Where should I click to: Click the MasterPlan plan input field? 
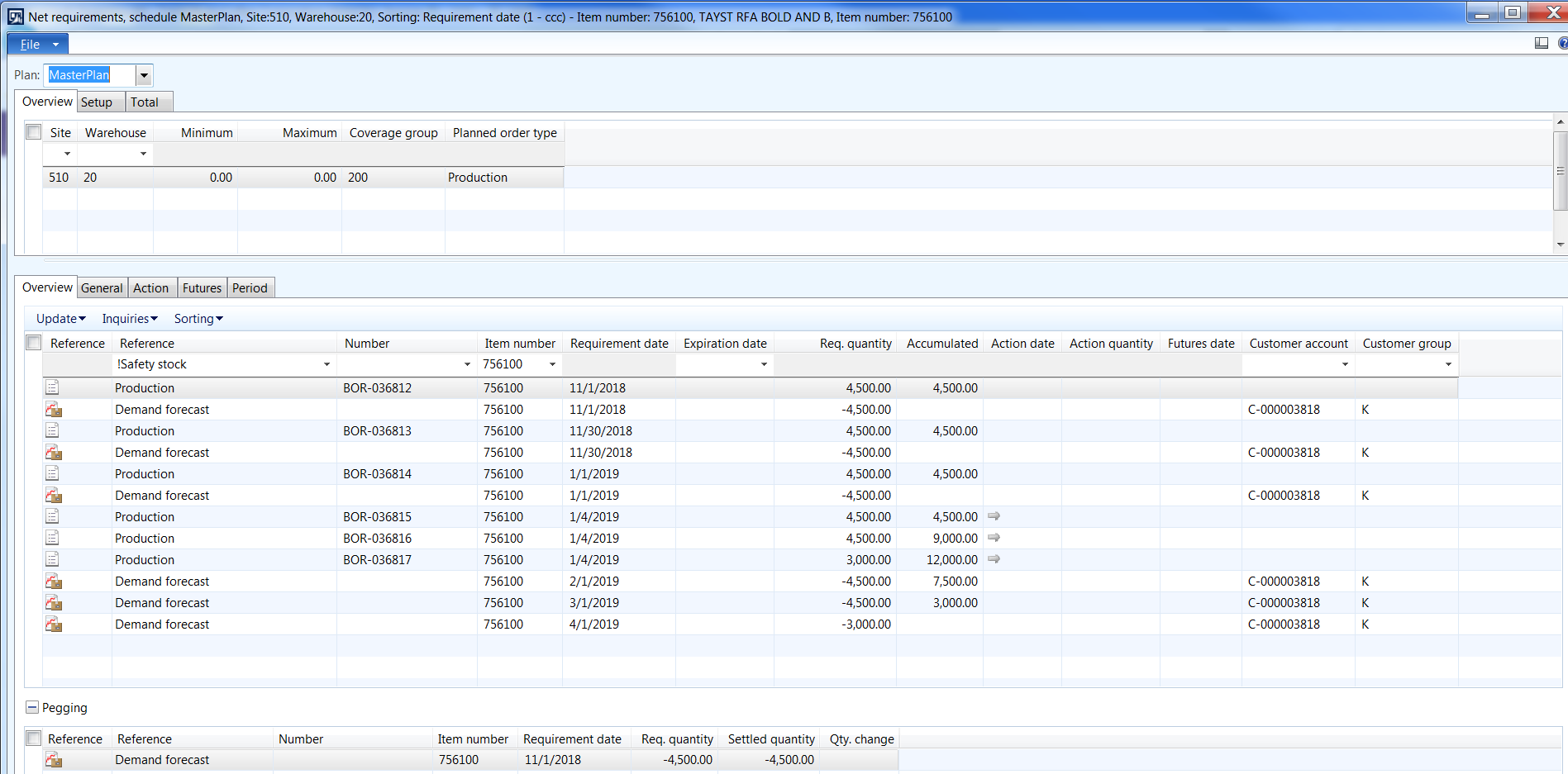[89, 75]
